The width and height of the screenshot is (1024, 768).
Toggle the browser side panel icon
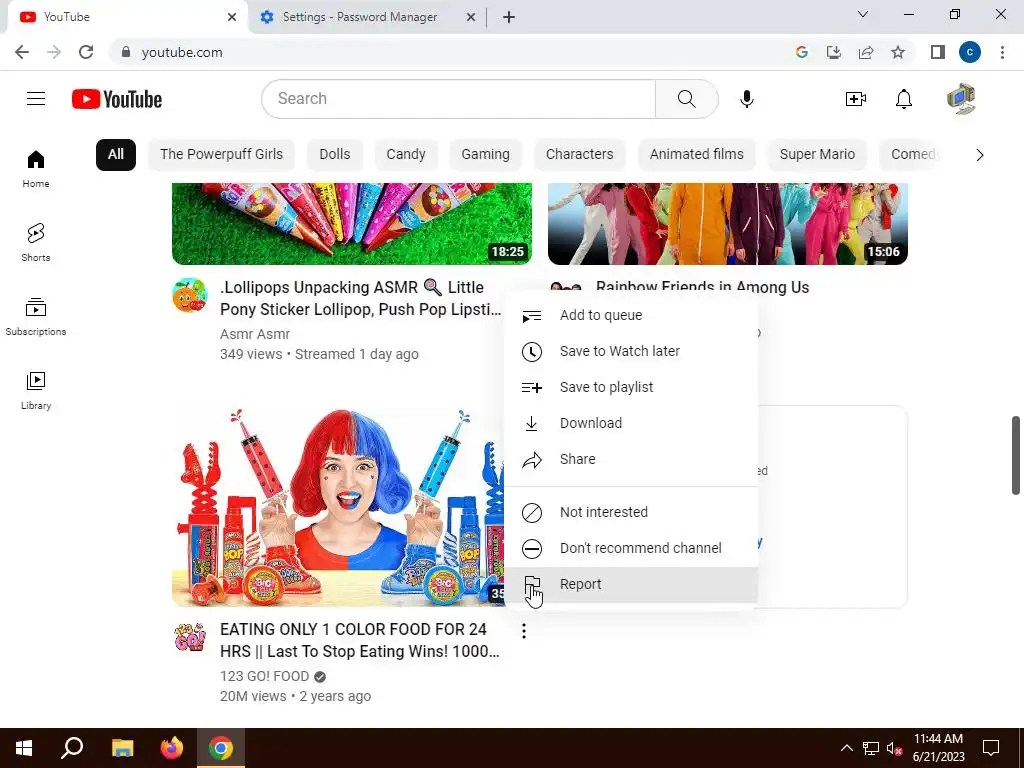(938, 52)
